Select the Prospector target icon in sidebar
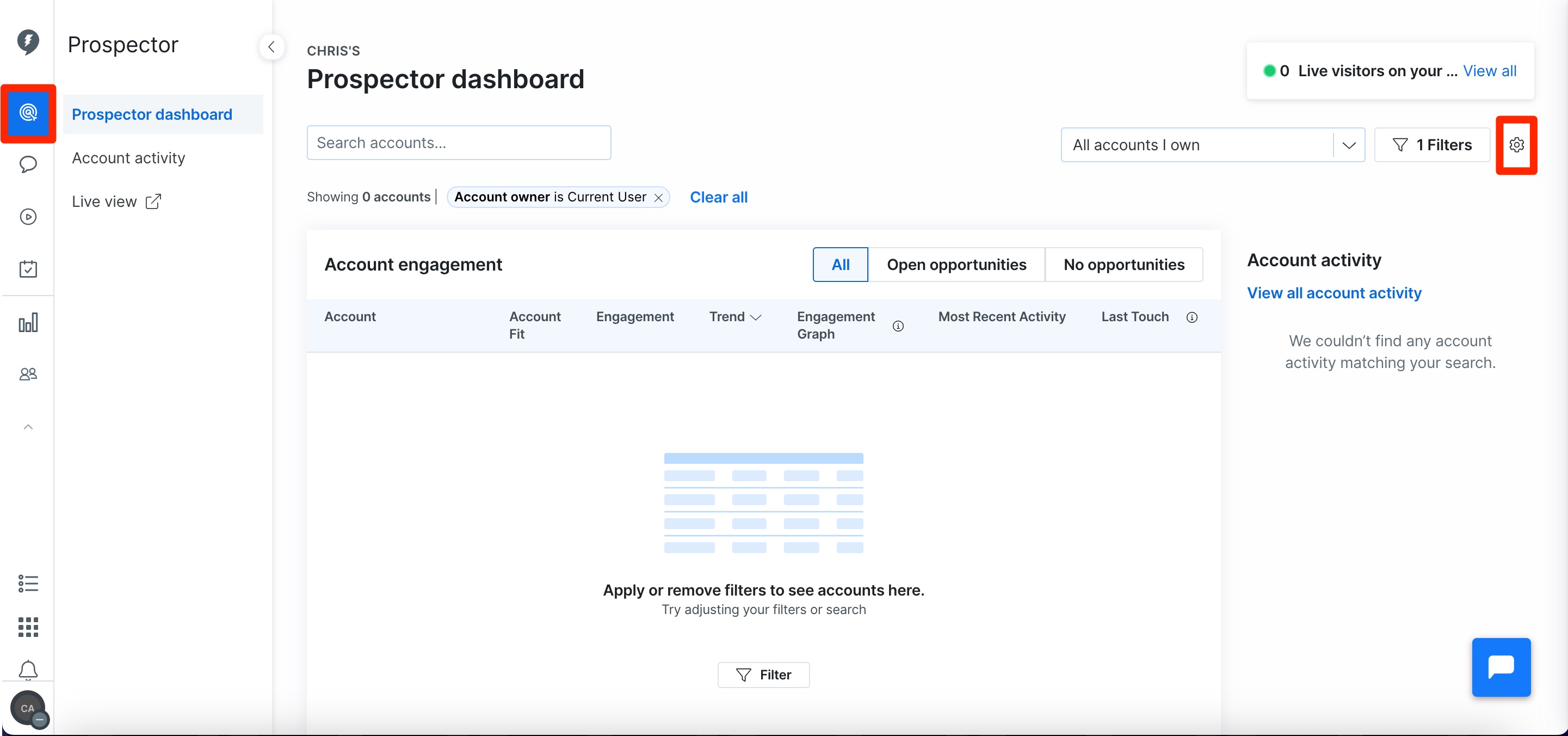 coord(28,113)
